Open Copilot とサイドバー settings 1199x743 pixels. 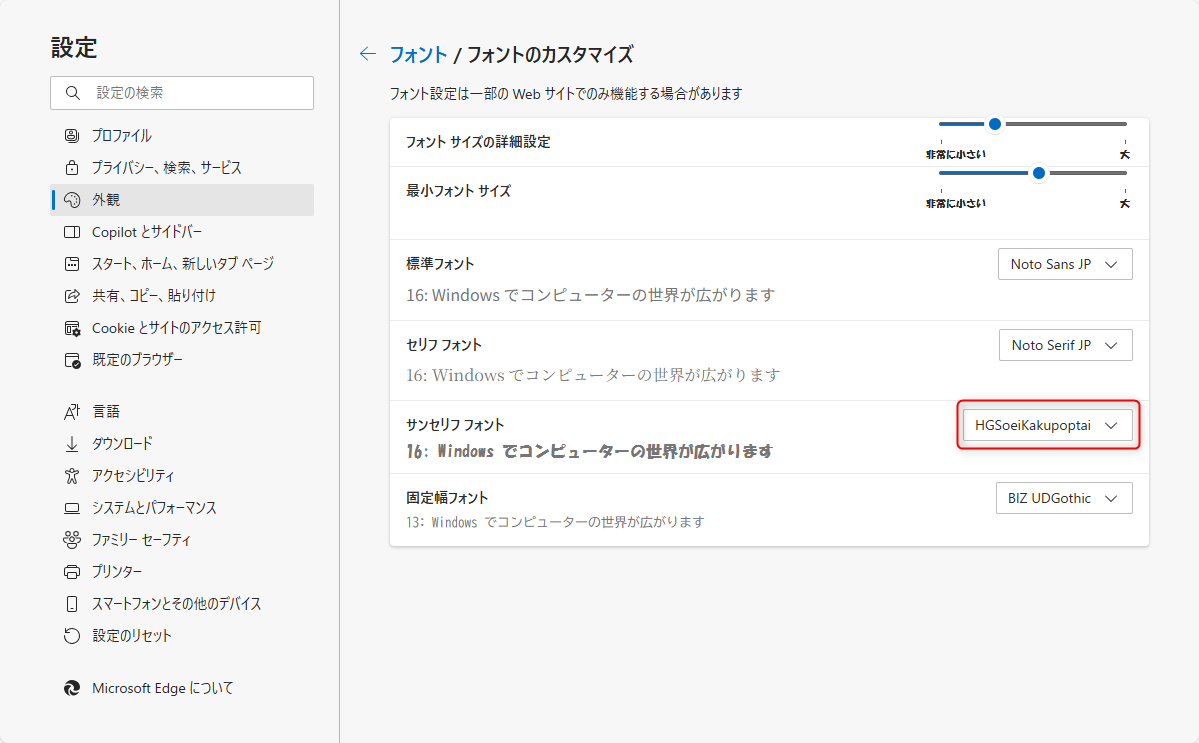pyautogui.click(x=182, y=232)
